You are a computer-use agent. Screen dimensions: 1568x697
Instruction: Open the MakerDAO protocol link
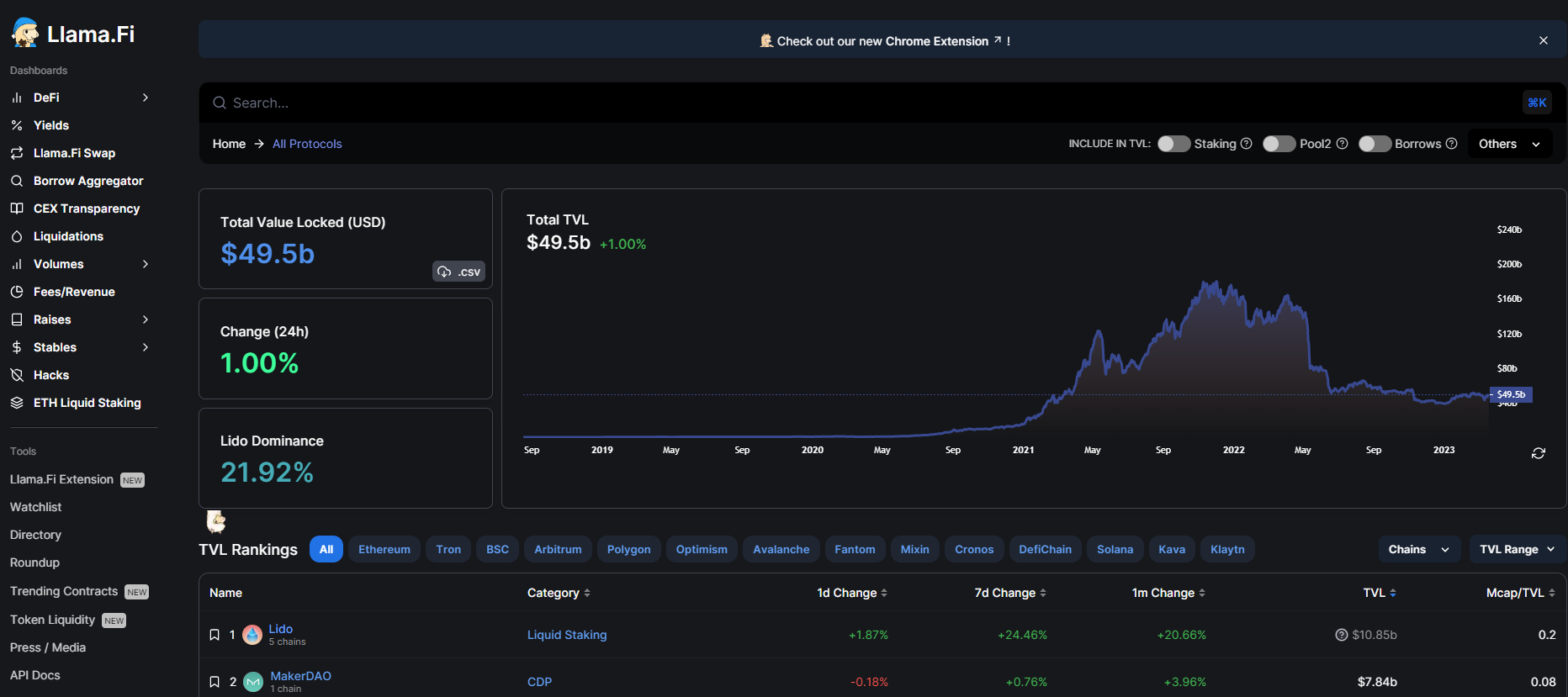click(300, 676)
